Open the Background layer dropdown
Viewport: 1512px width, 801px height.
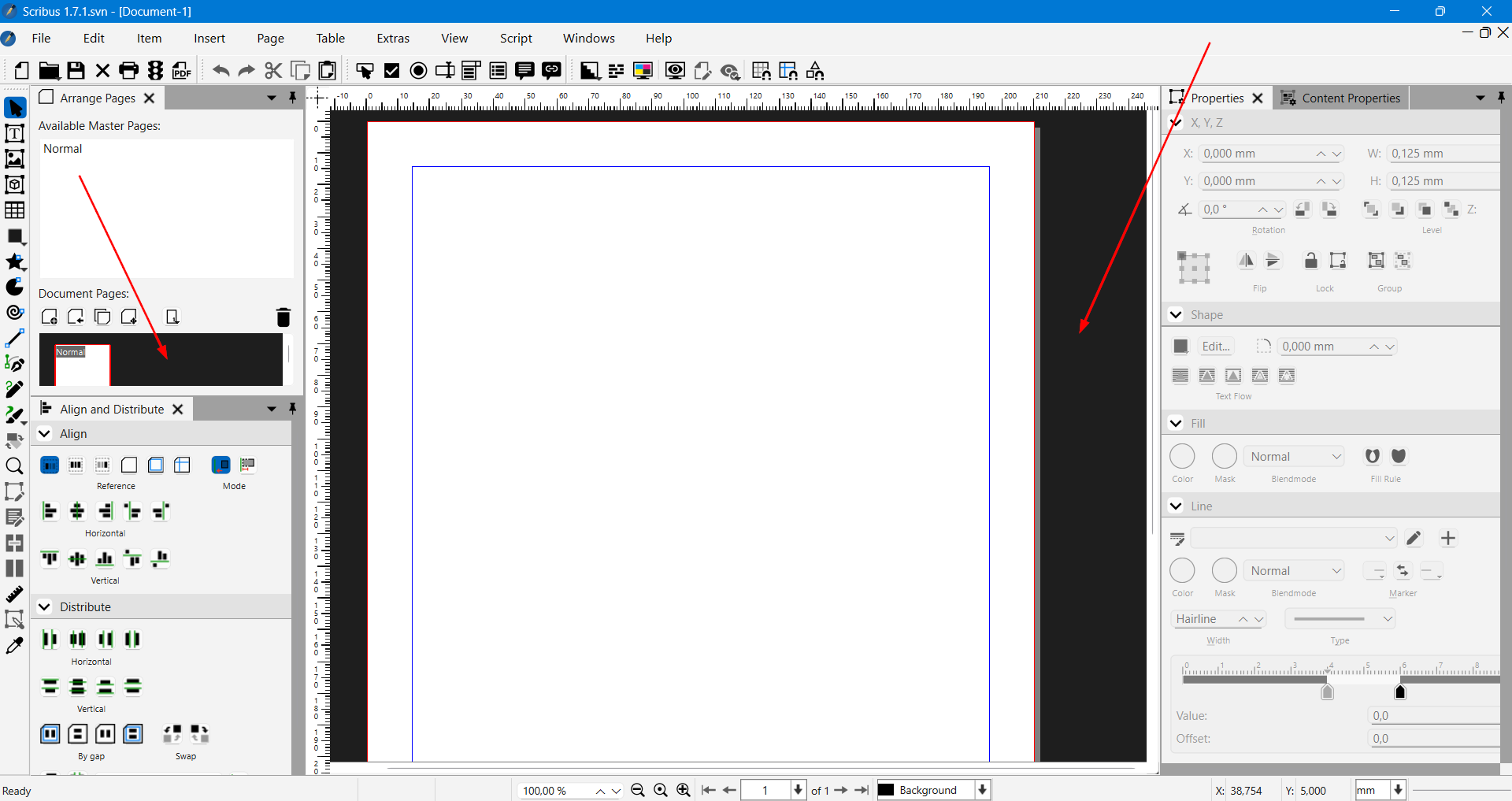coord(982,790)
